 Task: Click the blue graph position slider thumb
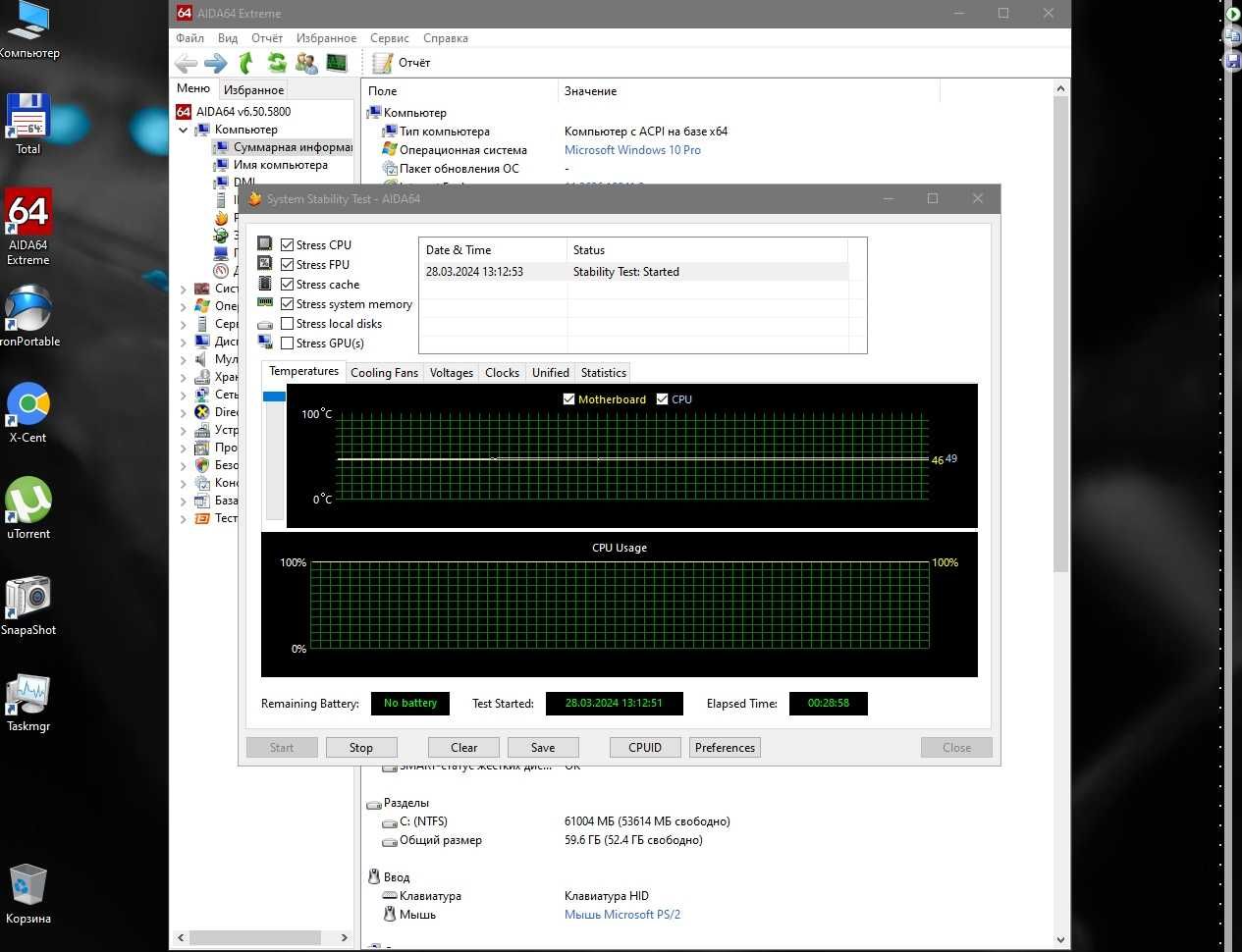click(x=274, y=397)
